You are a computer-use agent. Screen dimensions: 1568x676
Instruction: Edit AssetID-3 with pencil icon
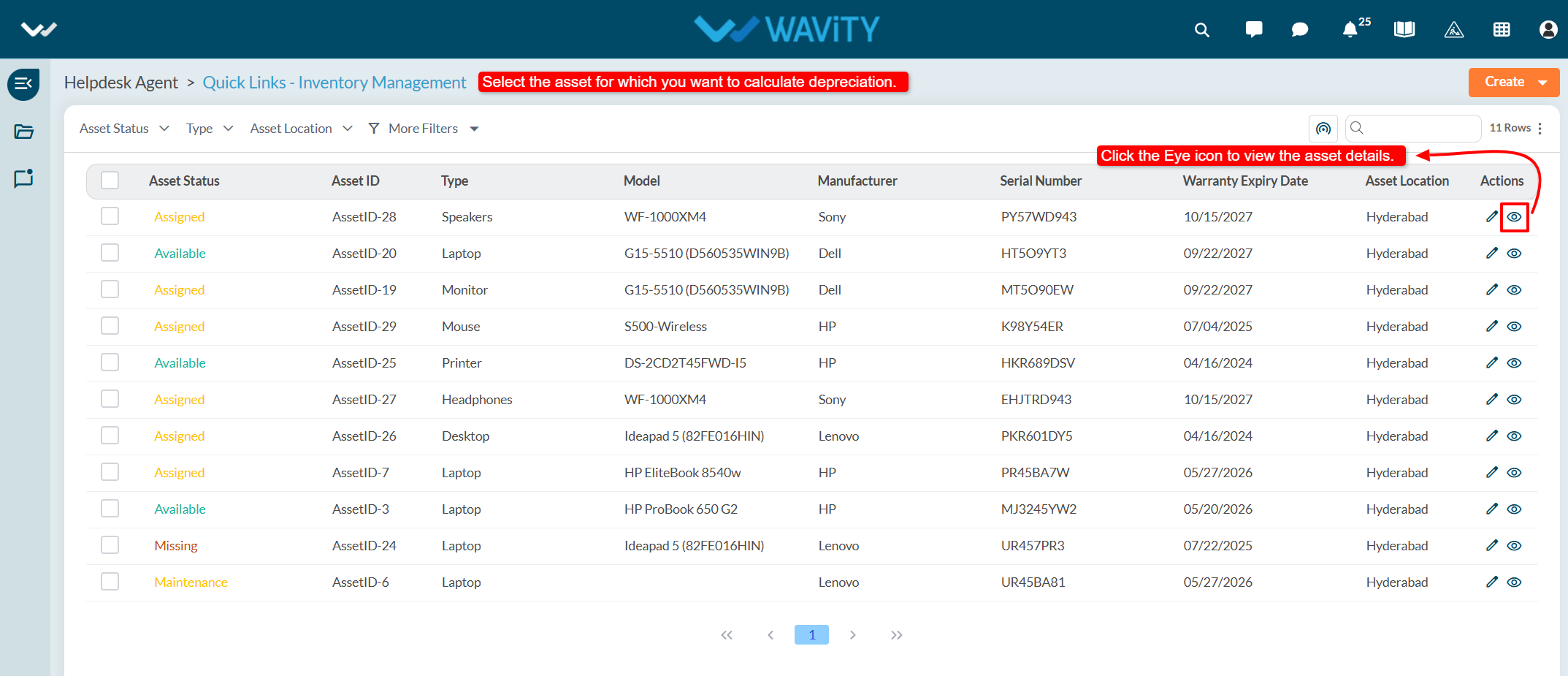[x=1491, y=509]
